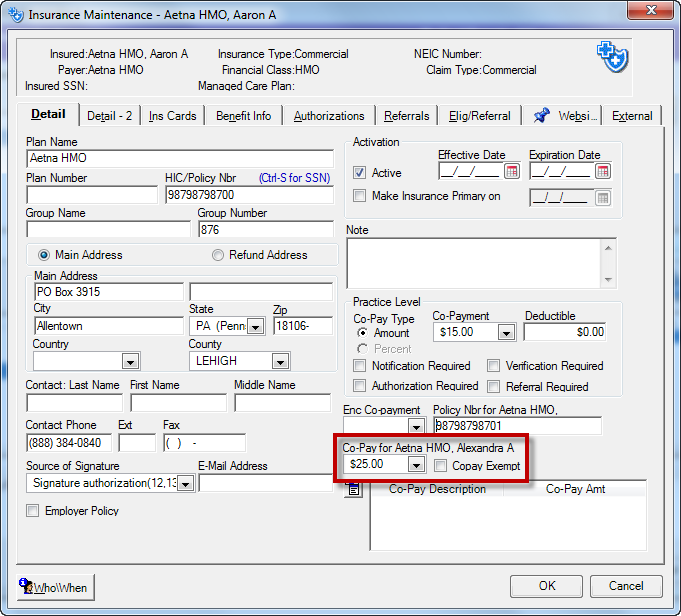This screenshot has width=681, height=616.
Task: Select Amount co-pay type radio button
Action: tap(362, 333)
